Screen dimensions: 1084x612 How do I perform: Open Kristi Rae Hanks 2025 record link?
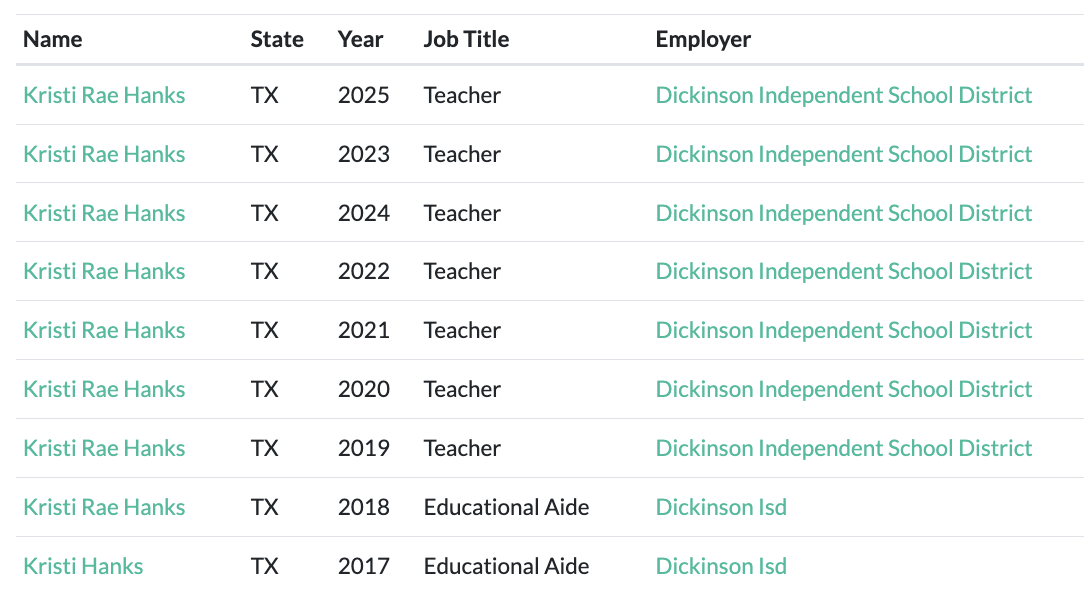point(104,95)
